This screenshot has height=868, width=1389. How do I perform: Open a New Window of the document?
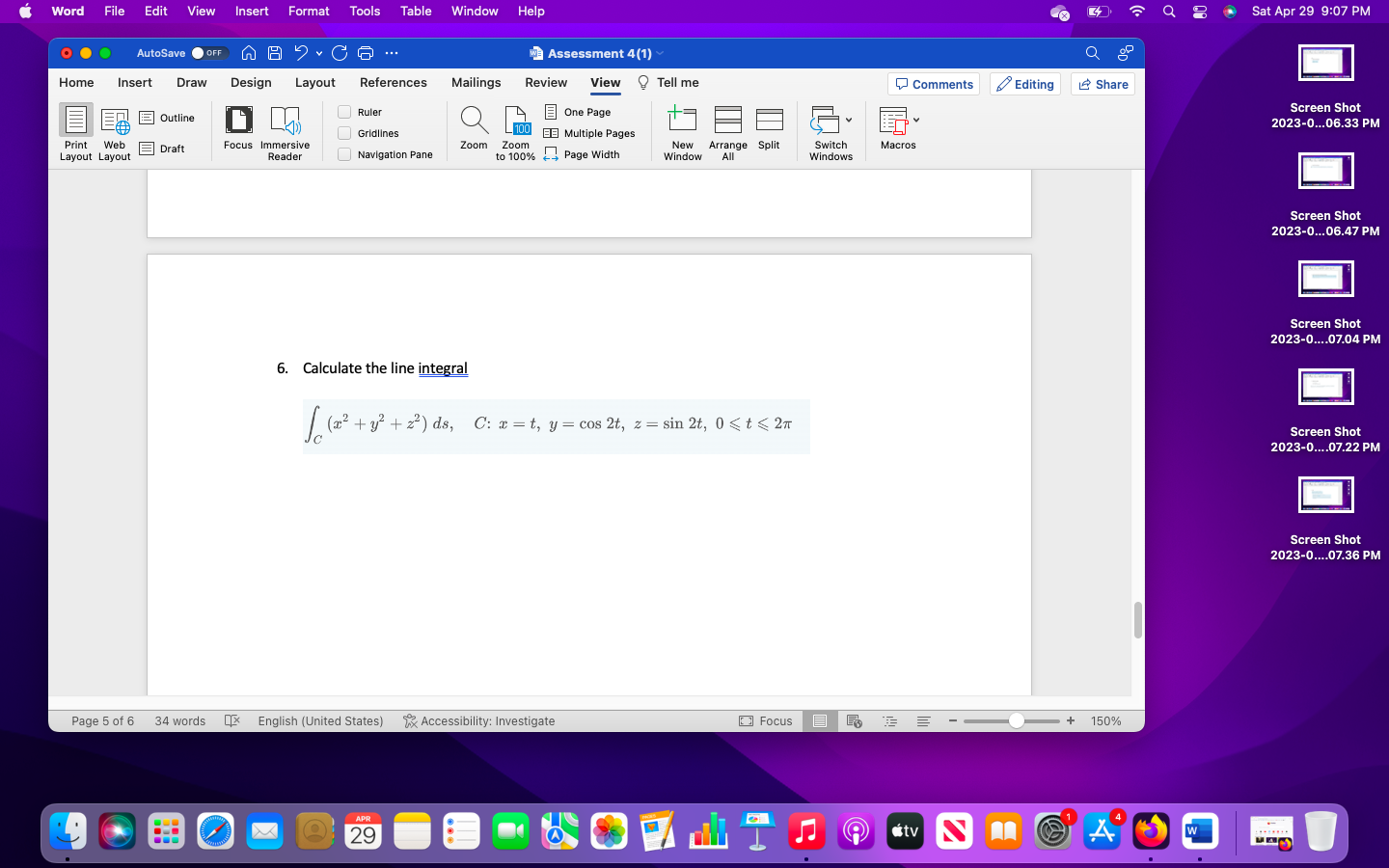(x=682, y=132)
